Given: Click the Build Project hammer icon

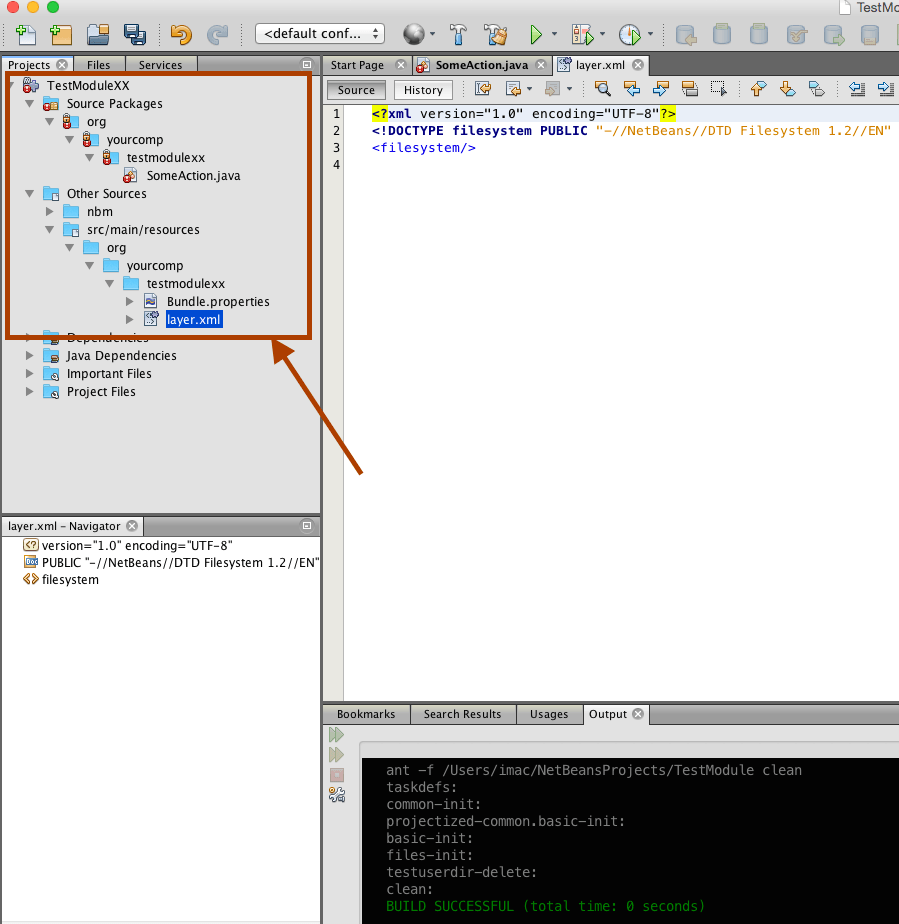Looking at the screenshot, I should [458, 35].
